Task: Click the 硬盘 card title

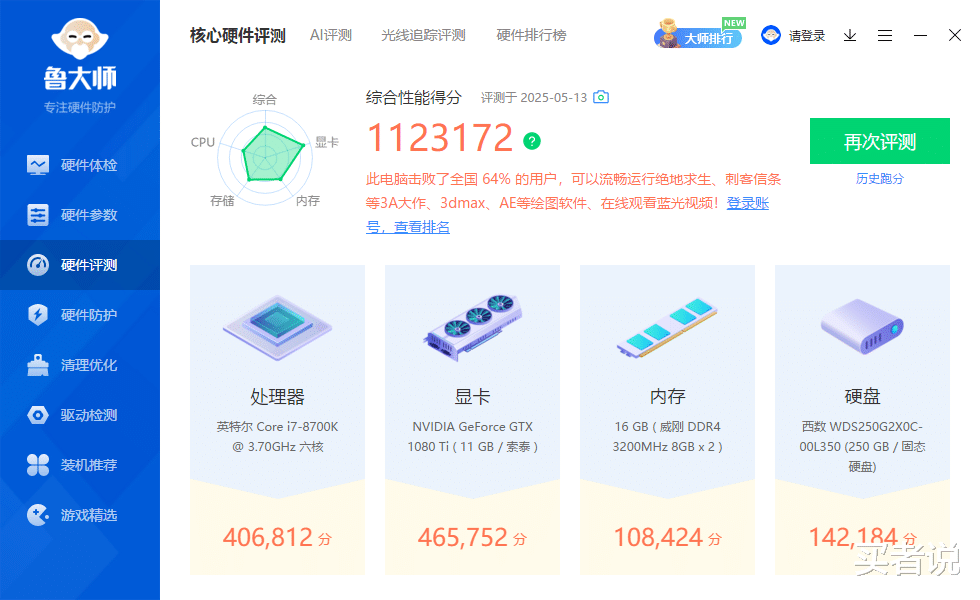Action: pyautogui.click(x=862, y=396)
